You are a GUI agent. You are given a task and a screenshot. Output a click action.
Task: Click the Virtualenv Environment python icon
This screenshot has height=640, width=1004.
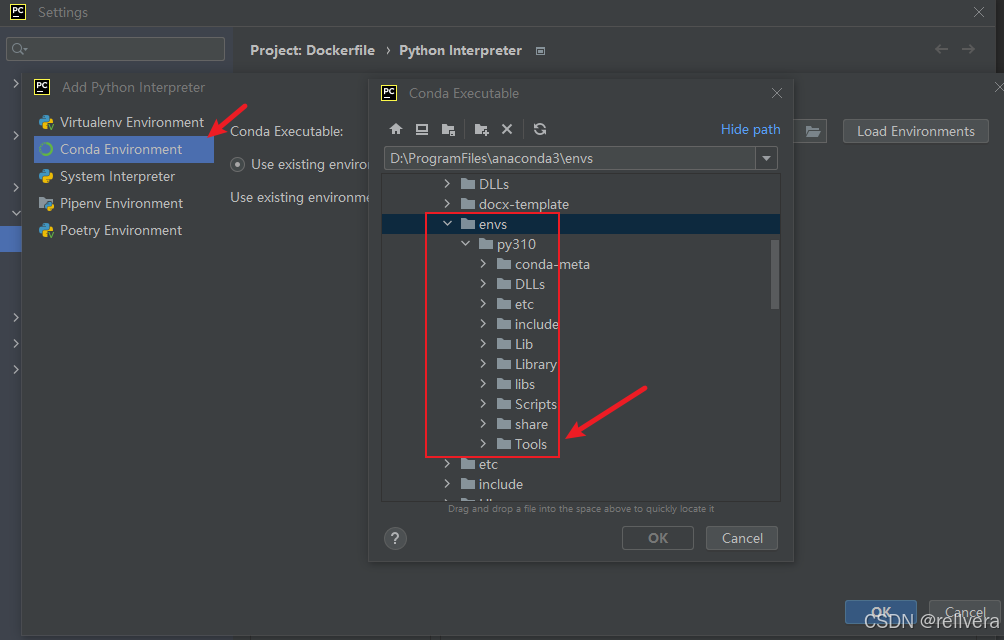click(46, 122)
